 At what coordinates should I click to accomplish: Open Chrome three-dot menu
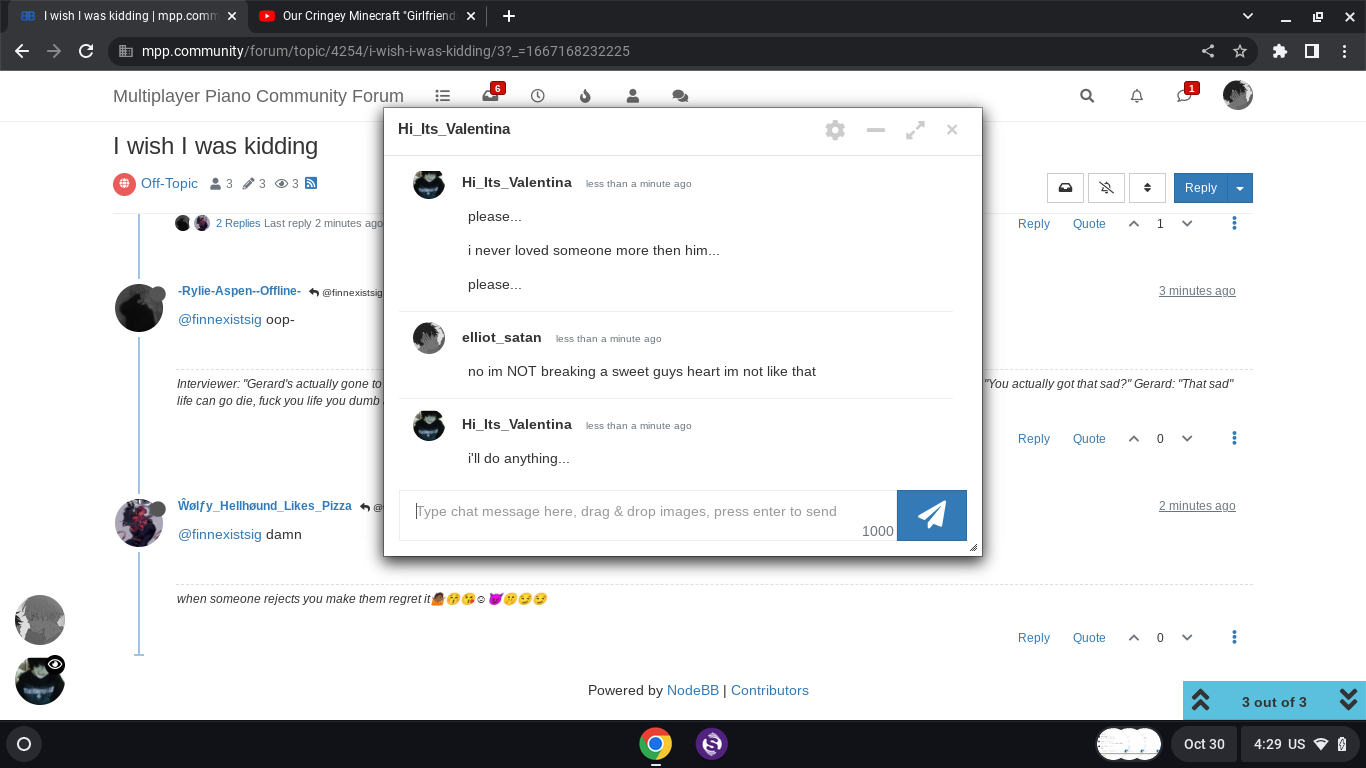(x=1343, y=51)
